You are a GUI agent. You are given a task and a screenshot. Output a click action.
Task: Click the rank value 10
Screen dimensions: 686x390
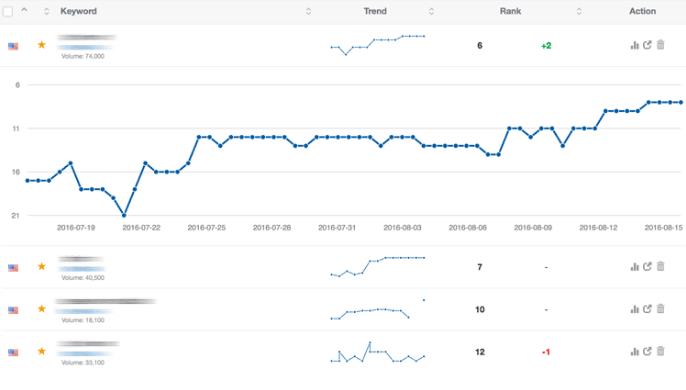(x=480, y=309)
